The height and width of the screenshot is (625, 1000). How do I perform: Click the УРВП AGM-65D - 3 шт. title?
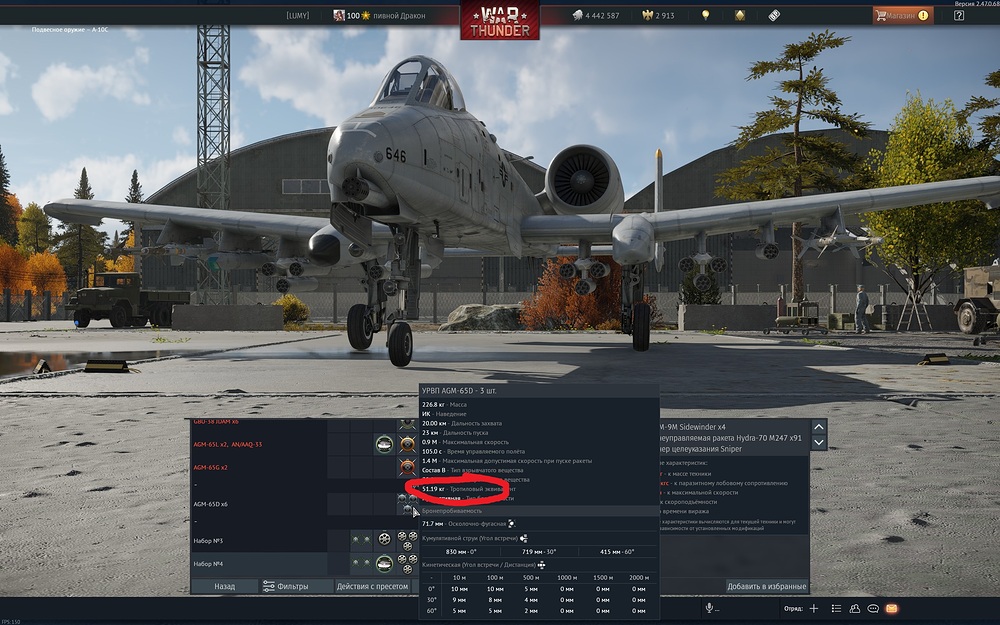(459, 390)
